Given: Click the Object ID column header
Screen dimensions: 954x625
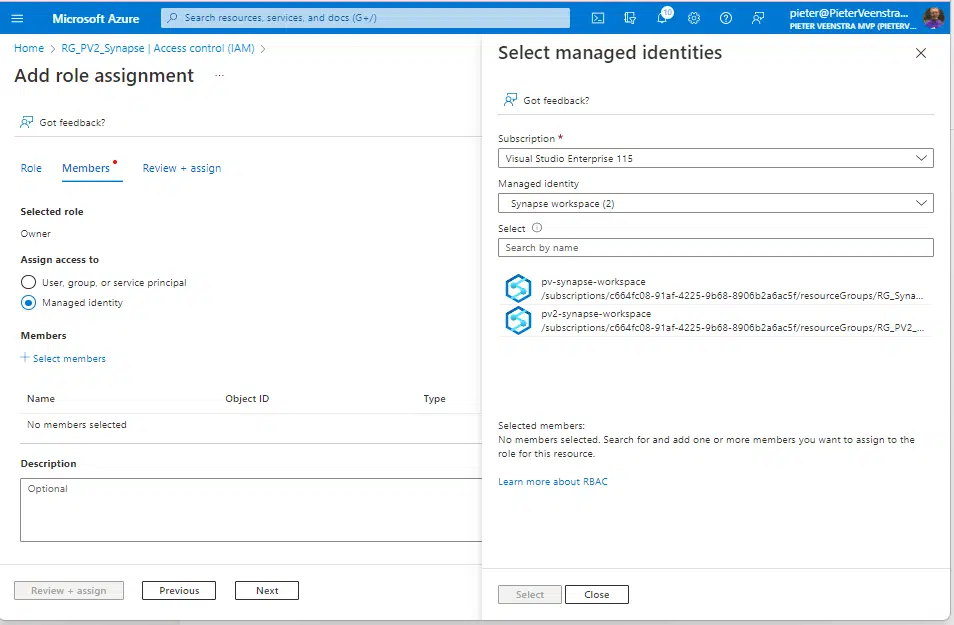Looking at the screenshot, I should 247,399.
